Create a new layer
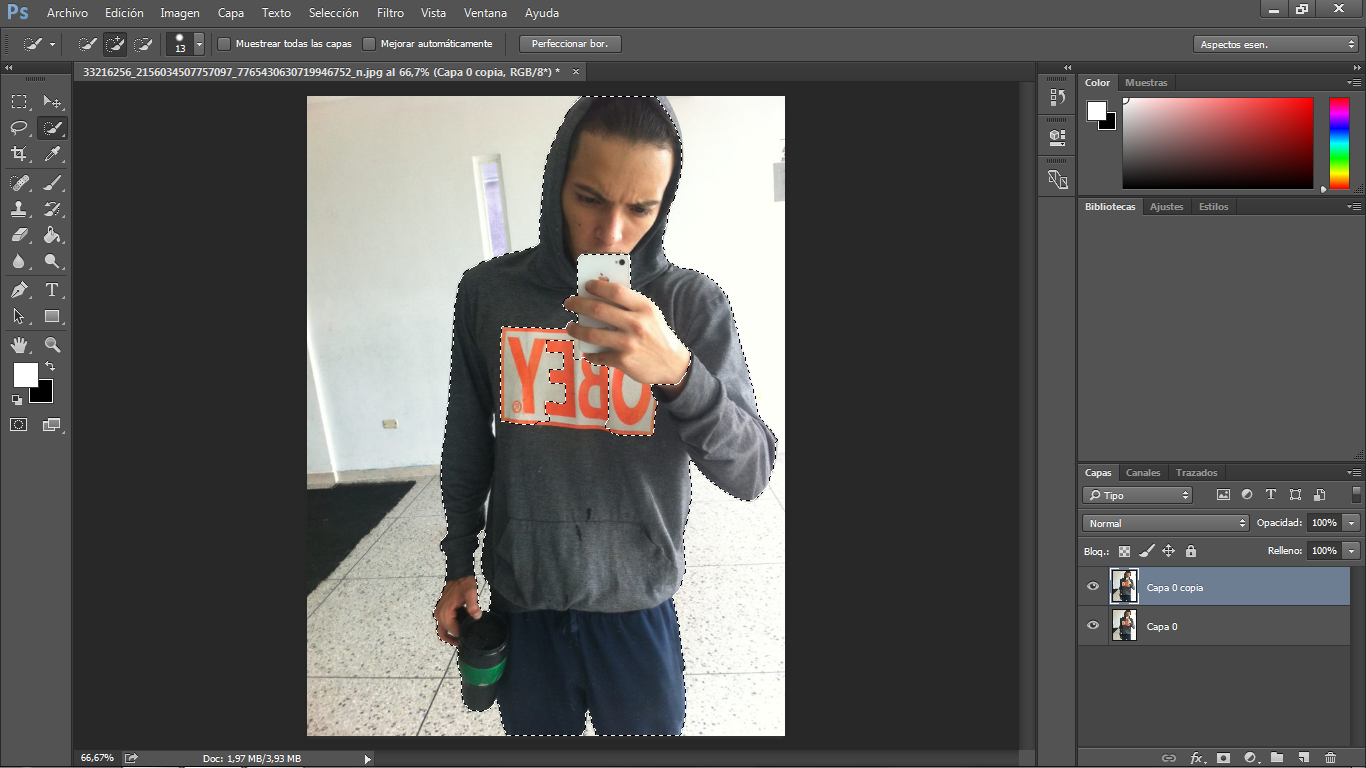 click(1303, 758)
